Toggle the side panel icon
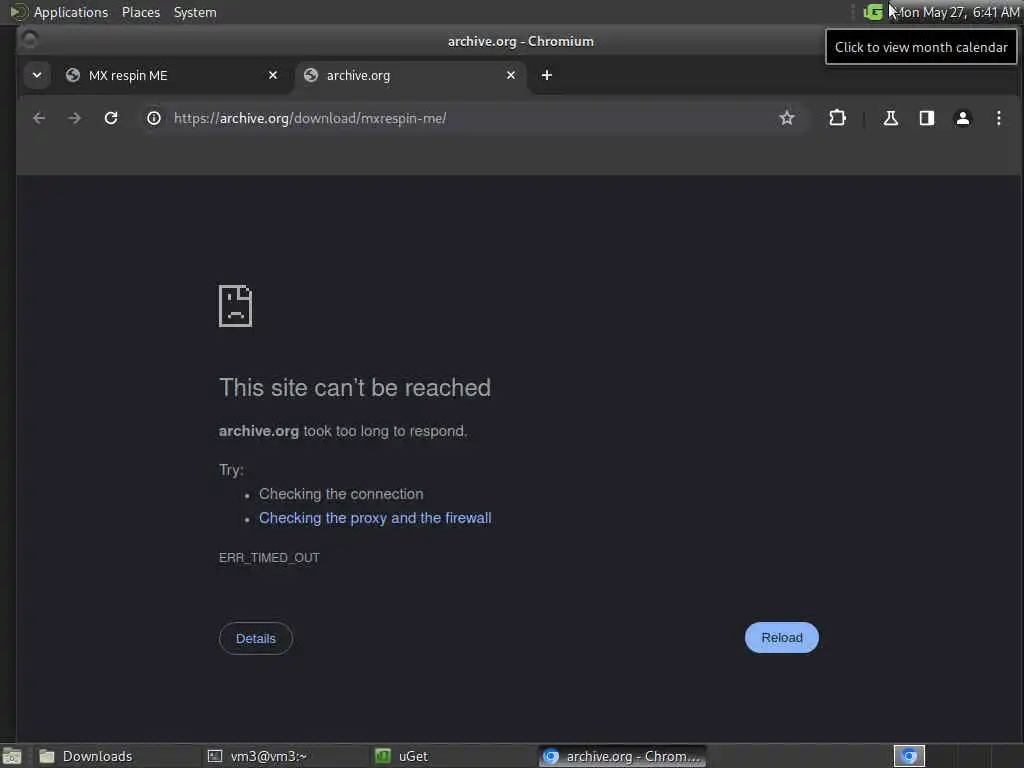Image resolution: width=1024 pixels, height=768 pixels. (x=927, y=118)
